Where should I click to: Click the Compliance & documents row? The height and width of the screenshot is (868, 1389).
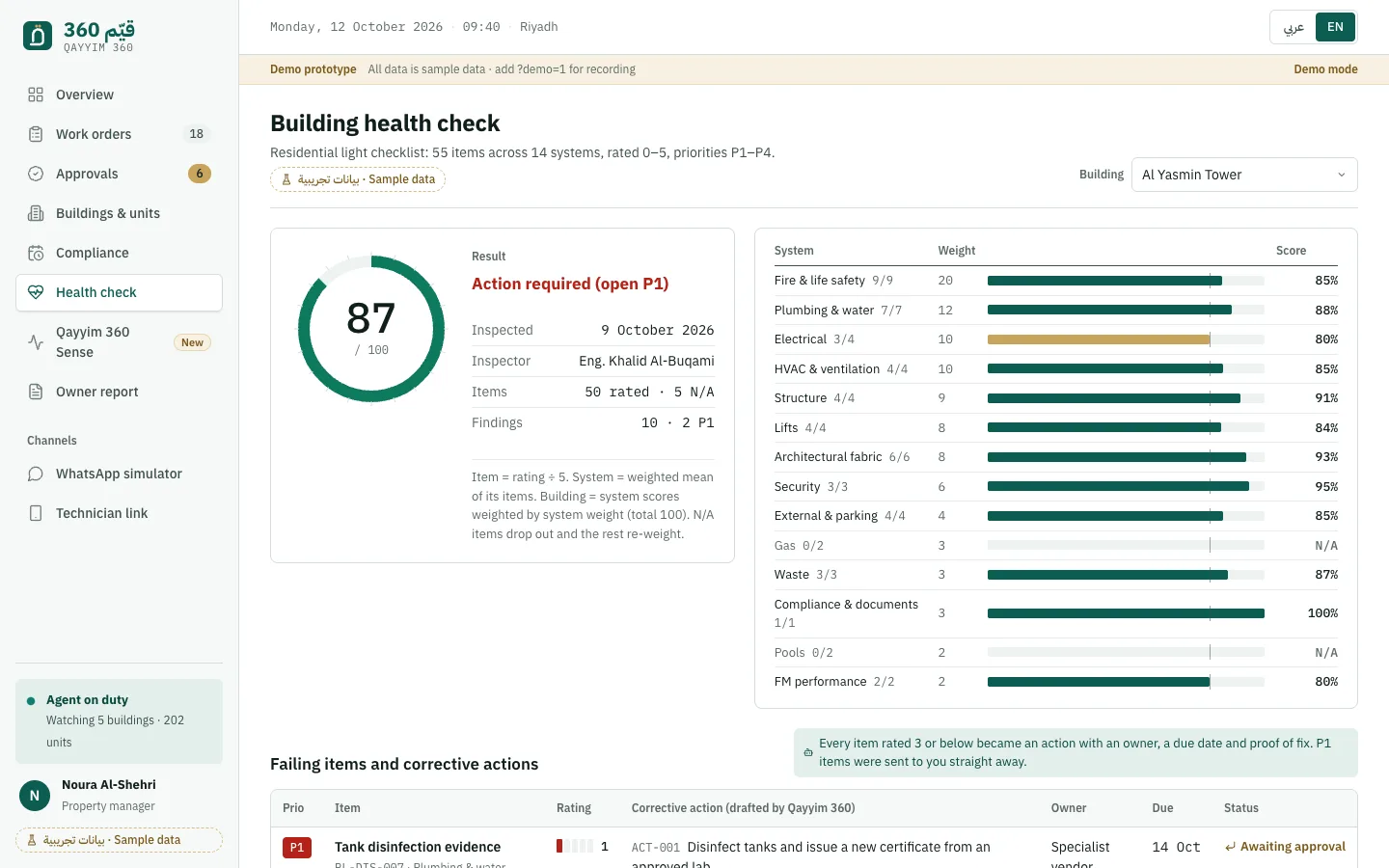click(1056, 613)
